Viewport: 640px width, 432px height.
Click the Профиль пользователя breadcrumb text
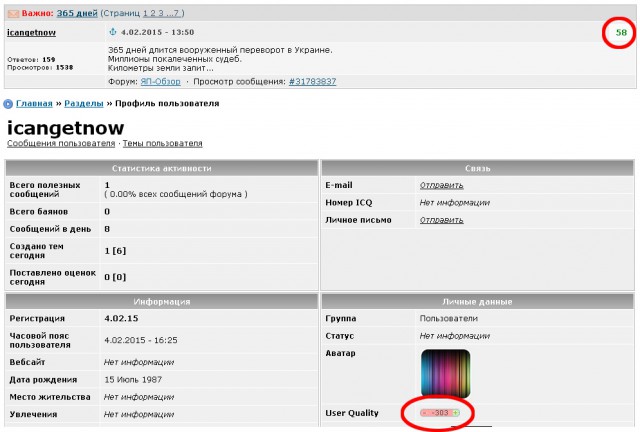coord(167,104)
